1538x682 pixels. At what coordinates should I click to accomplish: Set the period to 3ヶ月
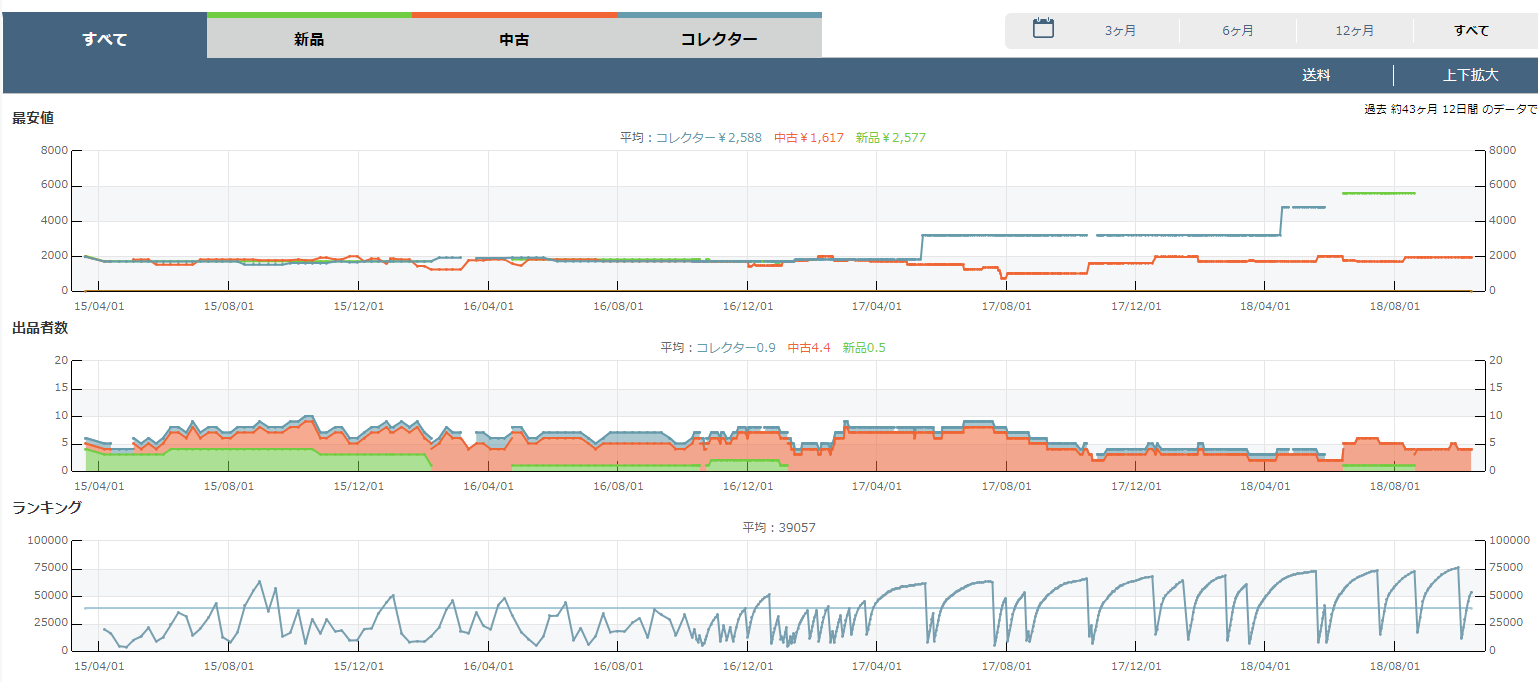click(1120, 31)
